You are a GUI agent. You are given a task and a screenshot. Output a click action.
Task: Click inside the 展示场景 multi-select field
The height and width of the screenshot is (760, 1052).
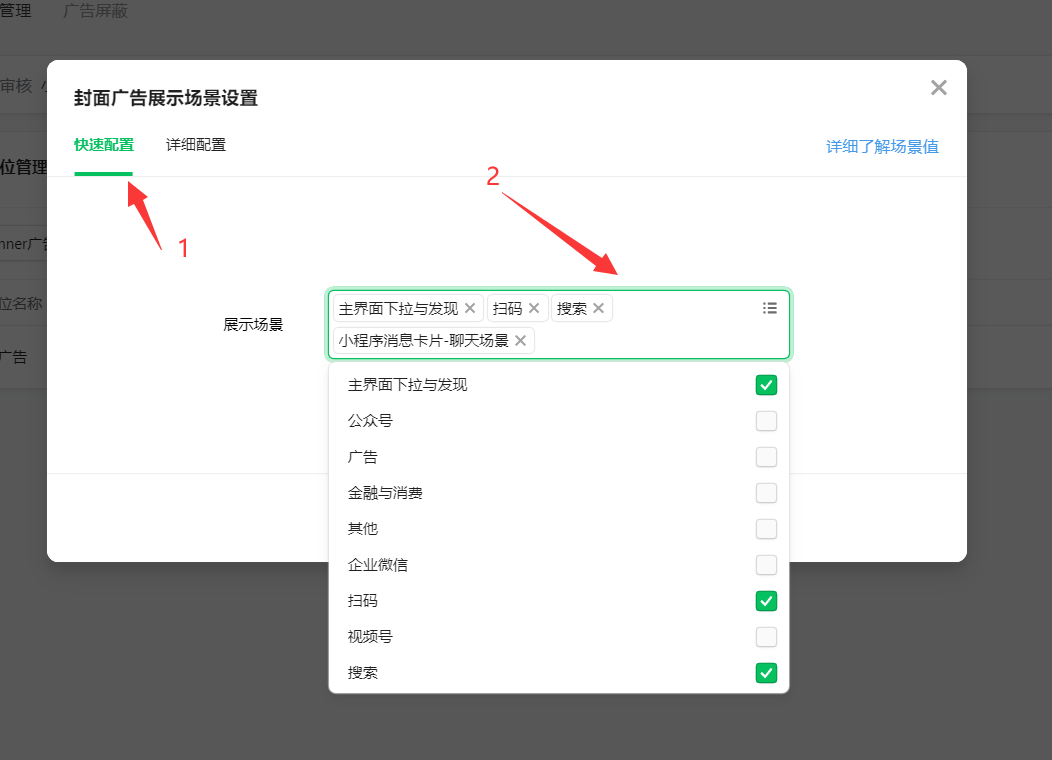pyautogui.click(x=558, y=325)
